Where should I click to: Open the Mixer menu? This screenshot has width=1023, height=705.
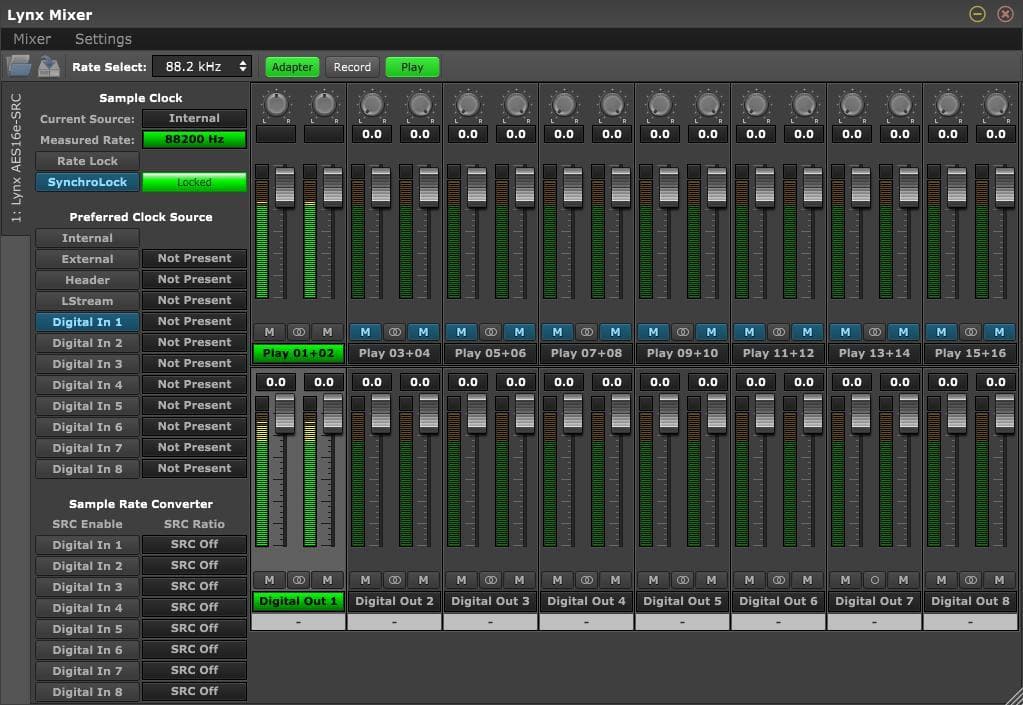point(31,38)
